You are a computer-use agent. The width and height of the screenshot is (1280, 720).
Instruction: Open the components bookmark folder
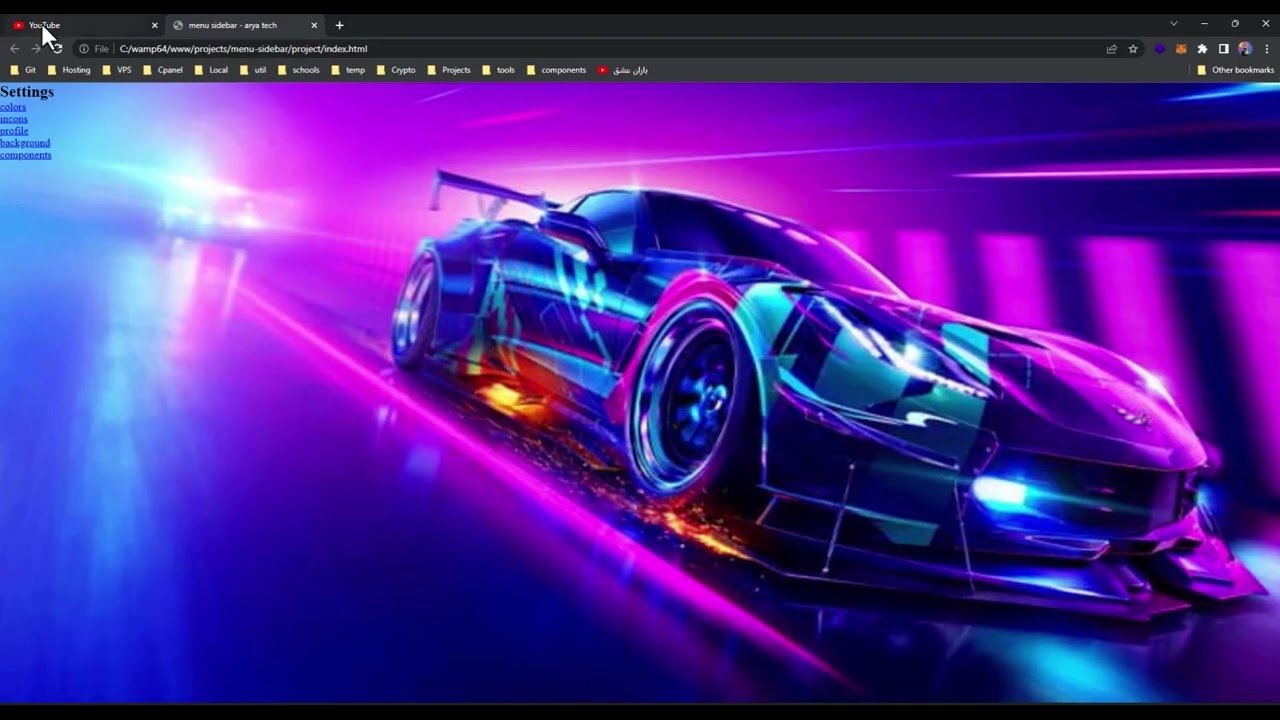[557, 70]
